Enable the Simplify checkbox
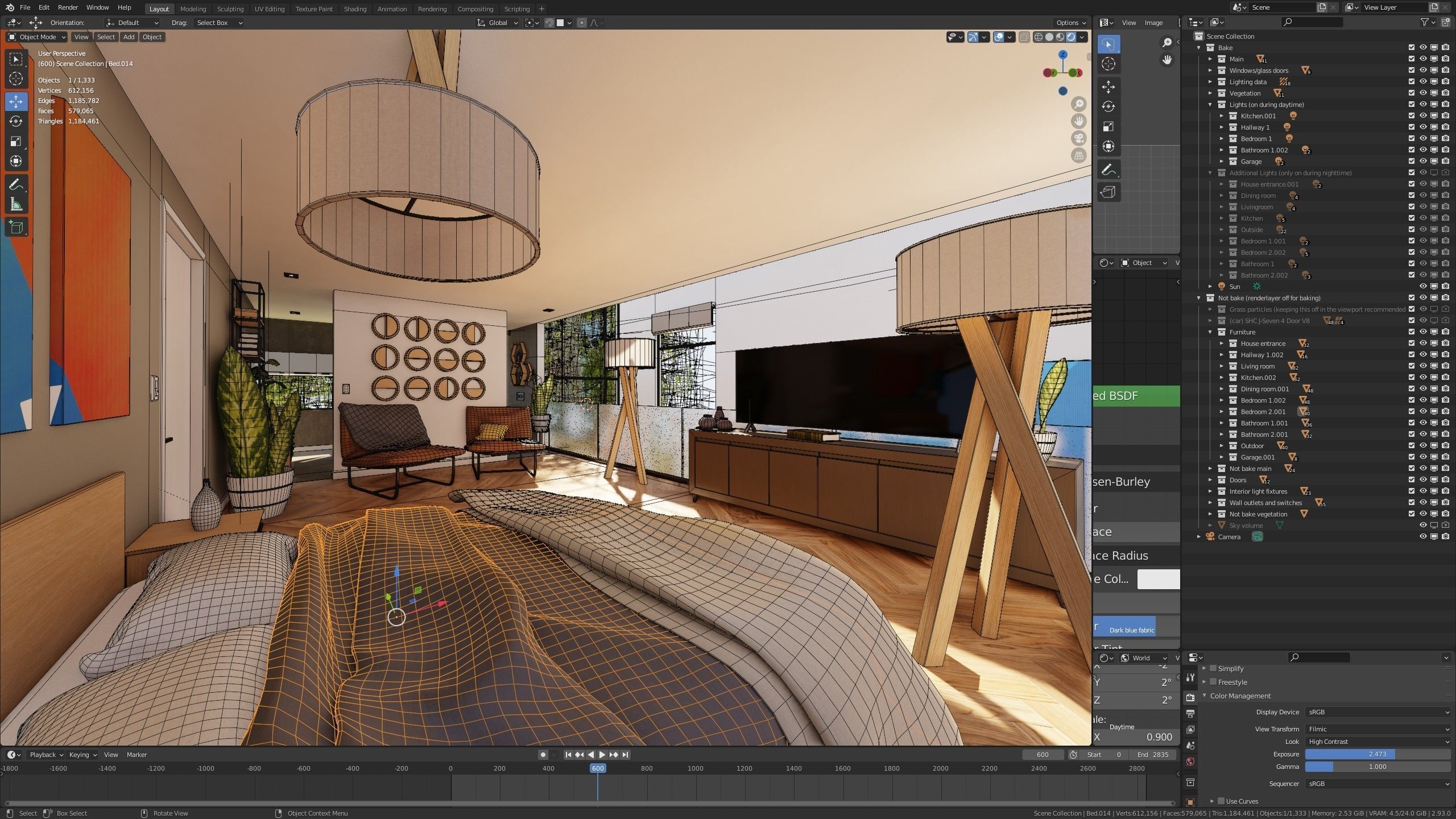 1213,668
